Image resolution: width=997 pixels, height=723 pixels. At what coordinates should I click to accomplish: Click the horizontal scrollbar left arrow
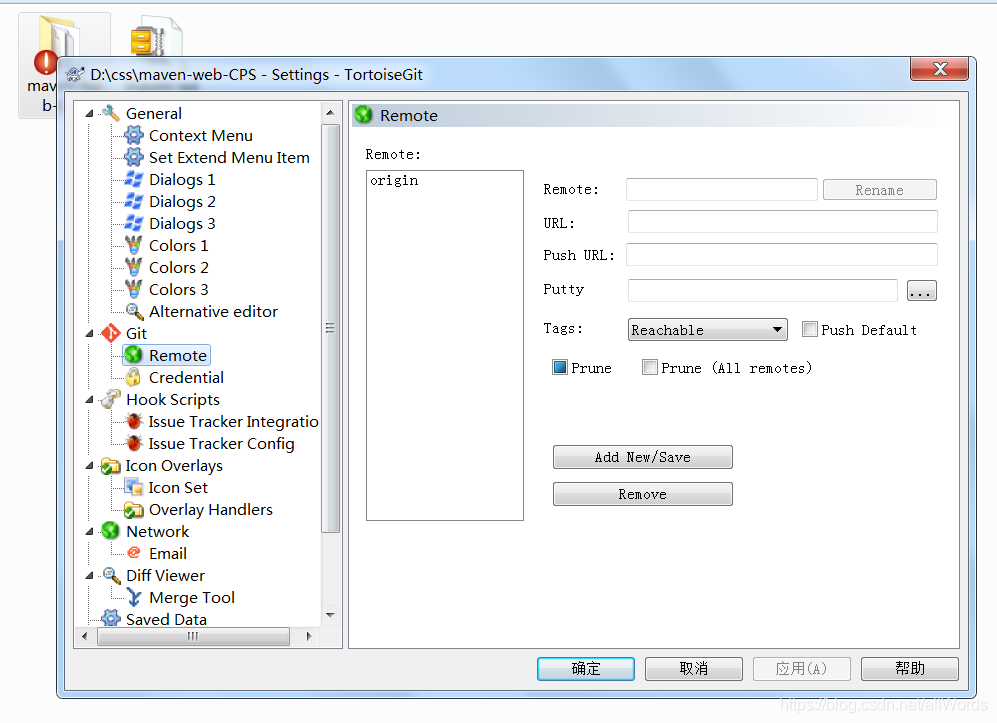click(85, 636)
